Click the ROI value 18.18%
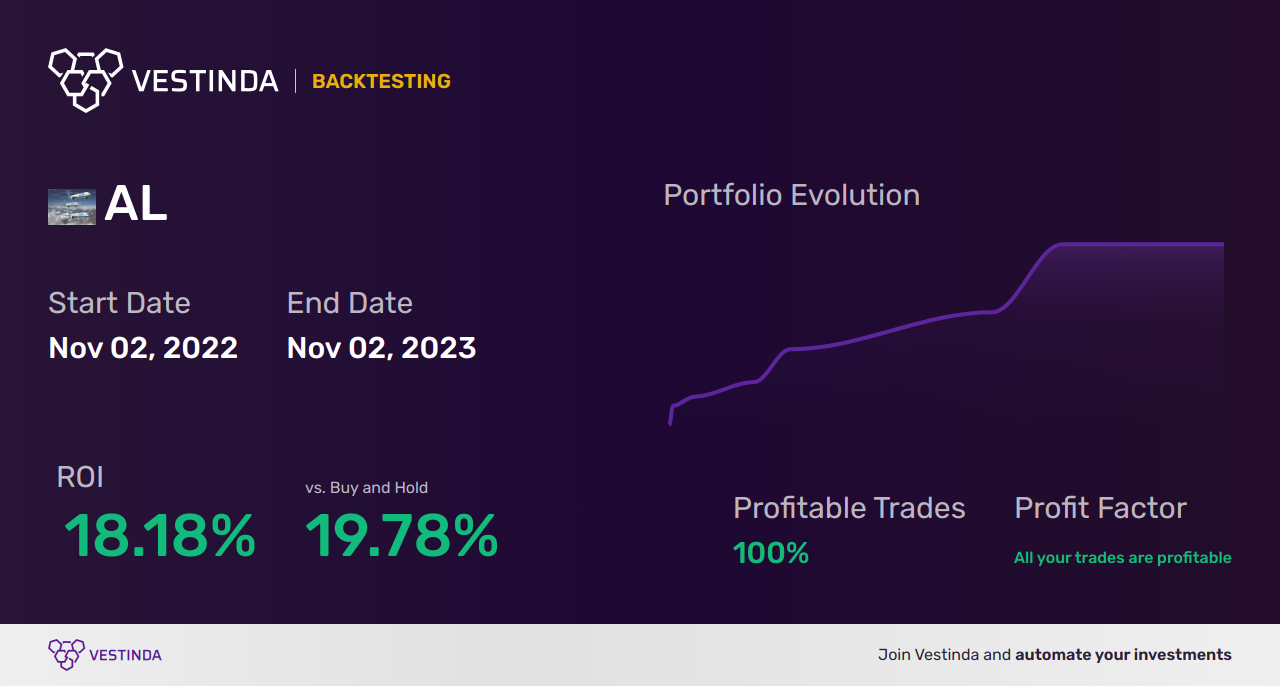1280x686 pixels. [160, 536]
